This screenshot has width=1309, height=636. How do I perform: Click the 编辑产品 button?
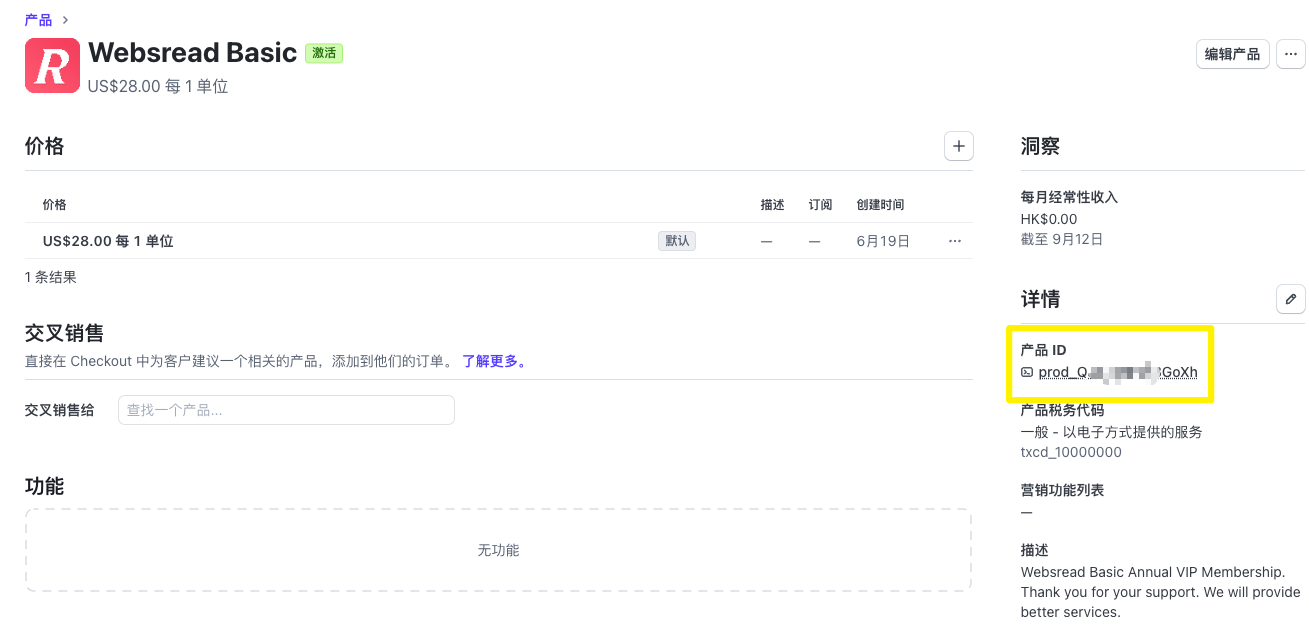[1232, 53]
